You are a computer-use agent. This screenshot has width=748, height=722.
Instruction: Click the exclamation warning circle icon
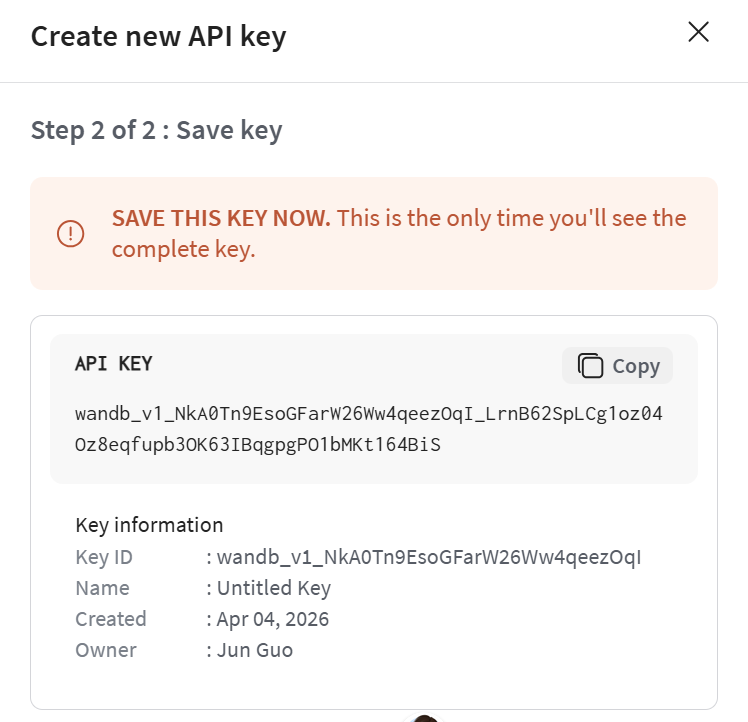71,234
